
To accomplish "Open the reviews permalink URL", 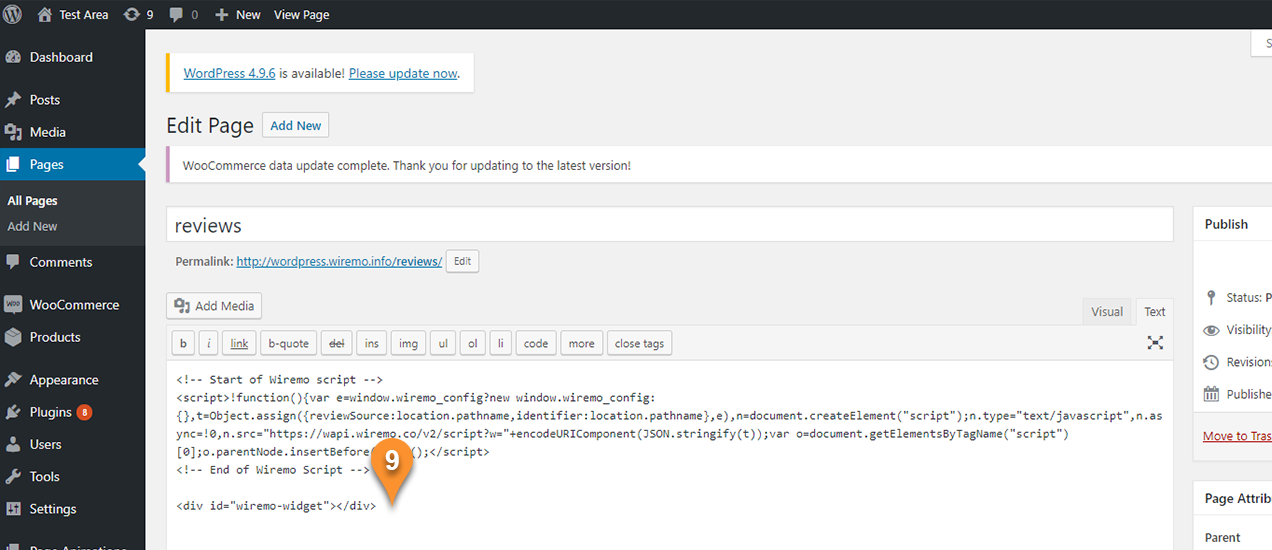I will [x=339, y=261].
